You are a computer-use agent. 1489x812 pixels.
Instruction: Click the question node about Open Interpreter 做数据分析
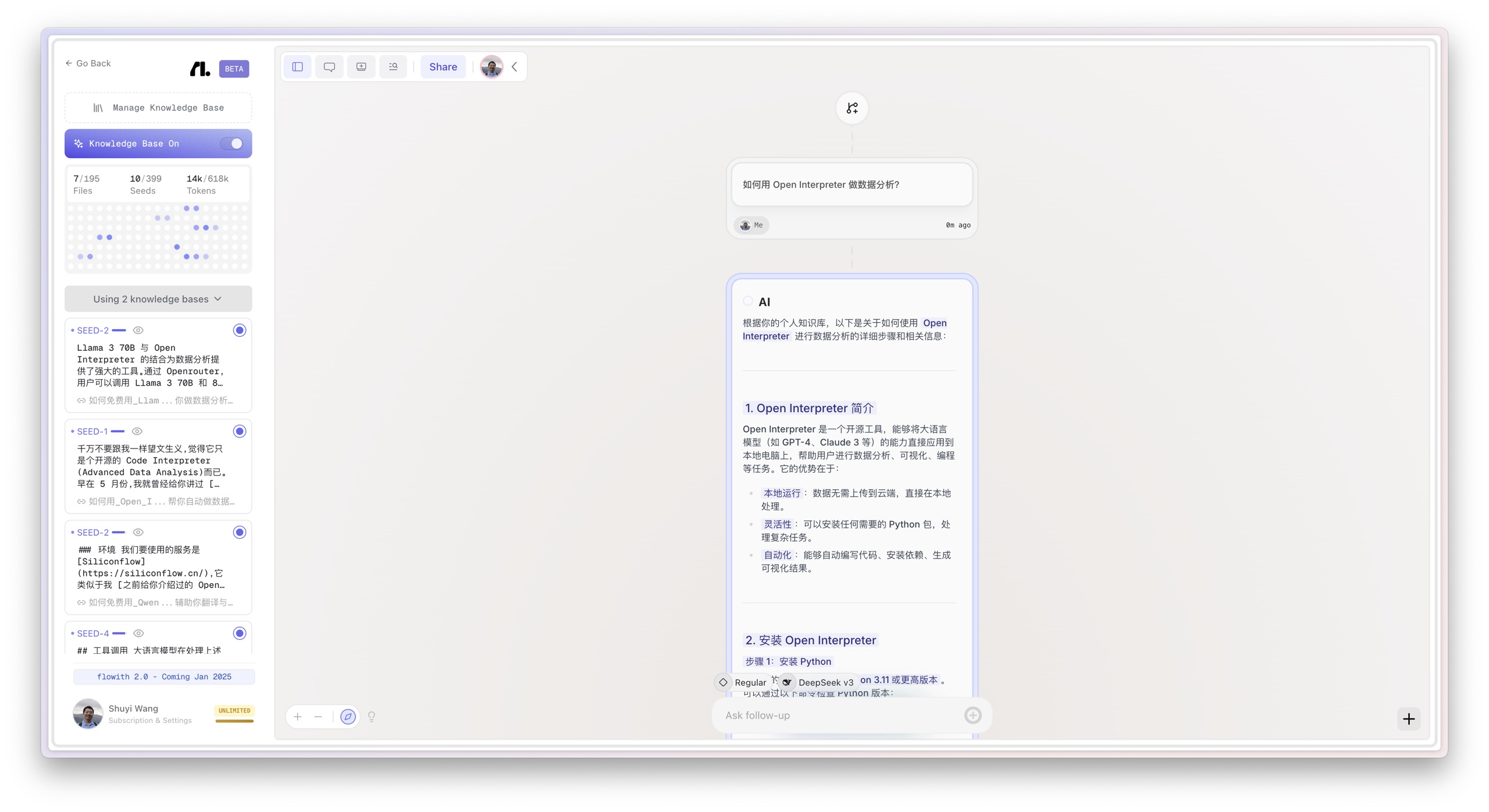point(852,185)
